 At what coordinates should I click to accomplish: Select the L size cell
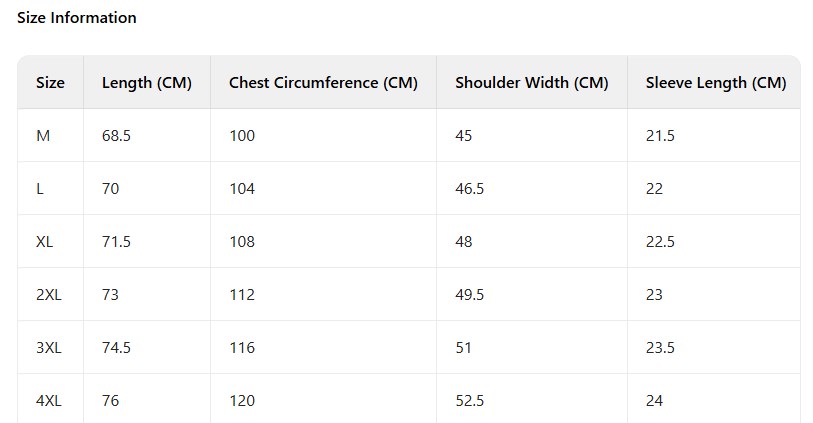40,189
